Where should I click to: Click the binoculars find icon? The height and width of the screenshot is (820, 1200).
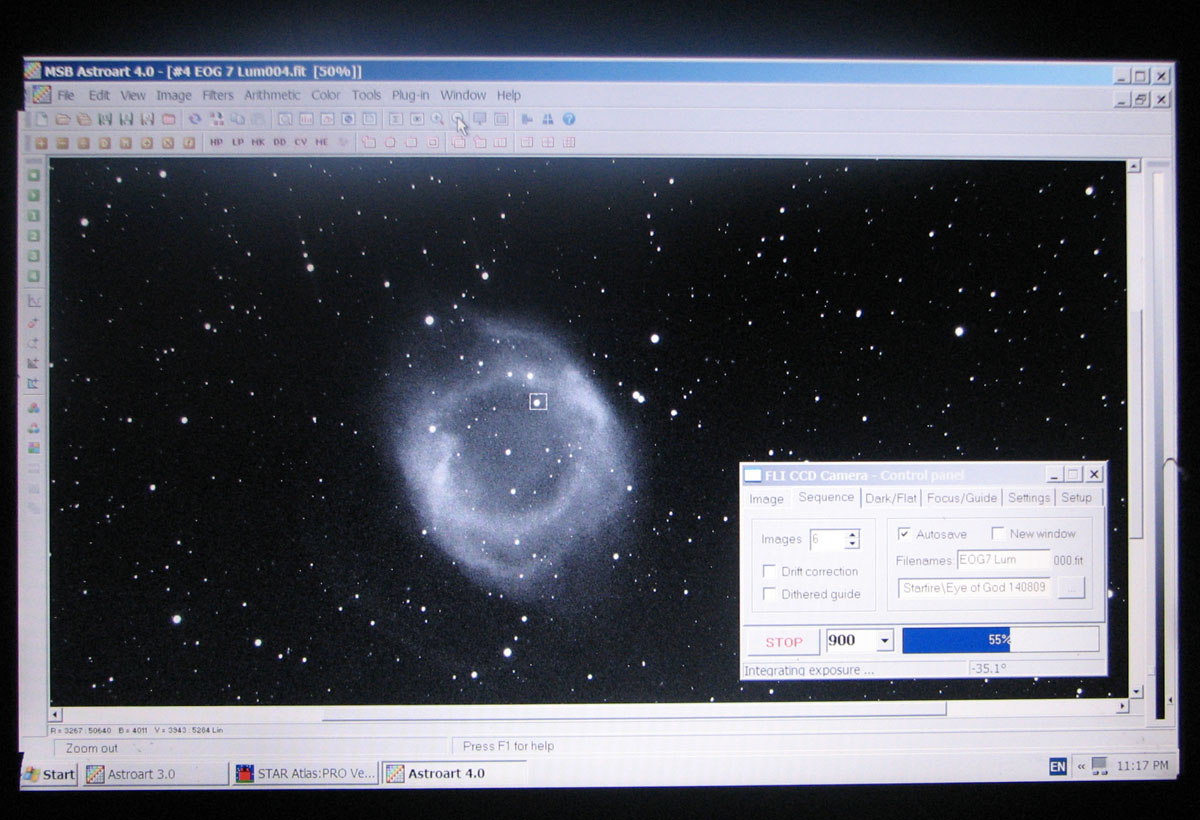pyautogui.click(x=547, y=119)
